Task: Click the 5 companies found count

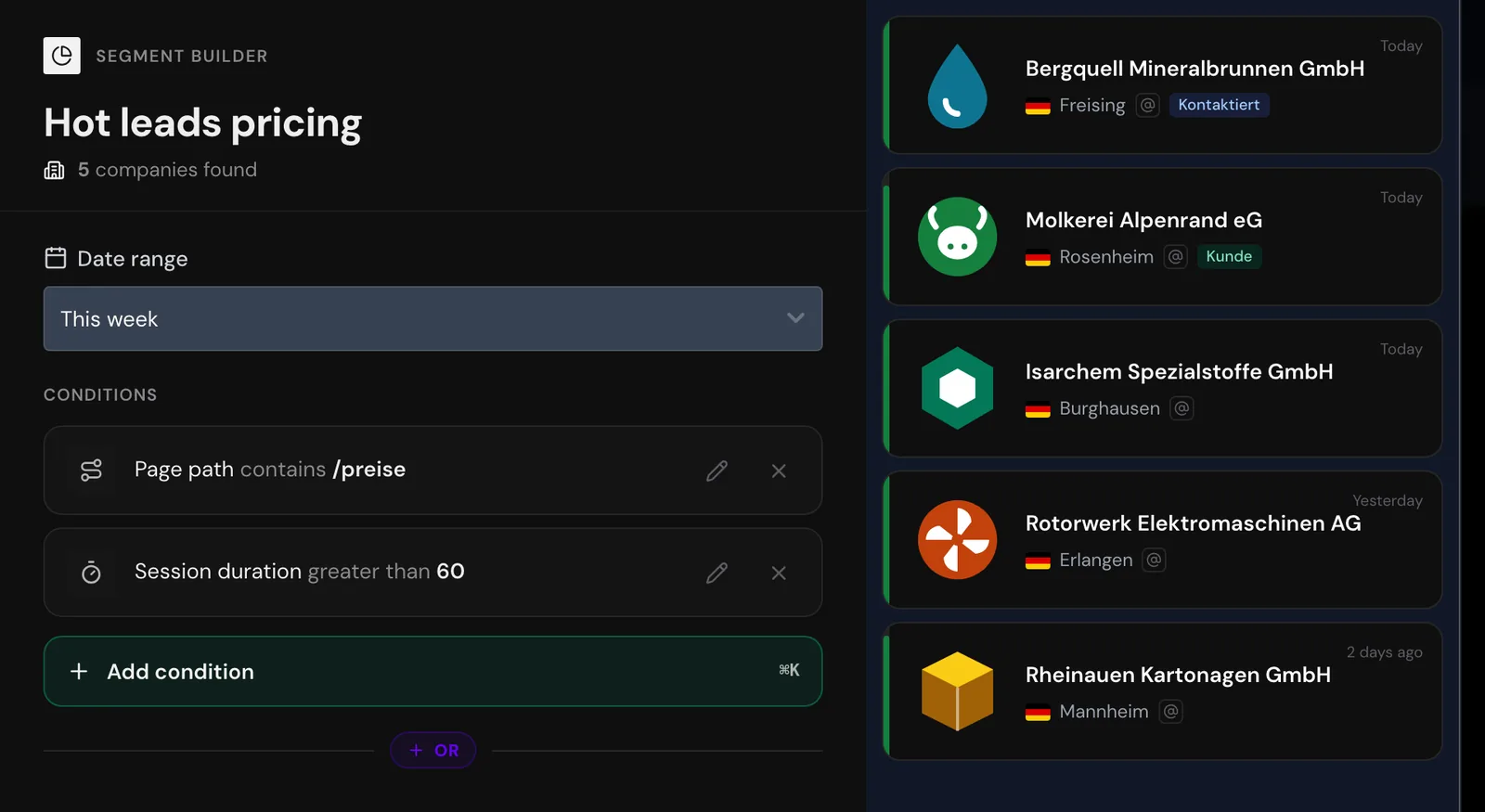Action: click(x=167, y=170)
